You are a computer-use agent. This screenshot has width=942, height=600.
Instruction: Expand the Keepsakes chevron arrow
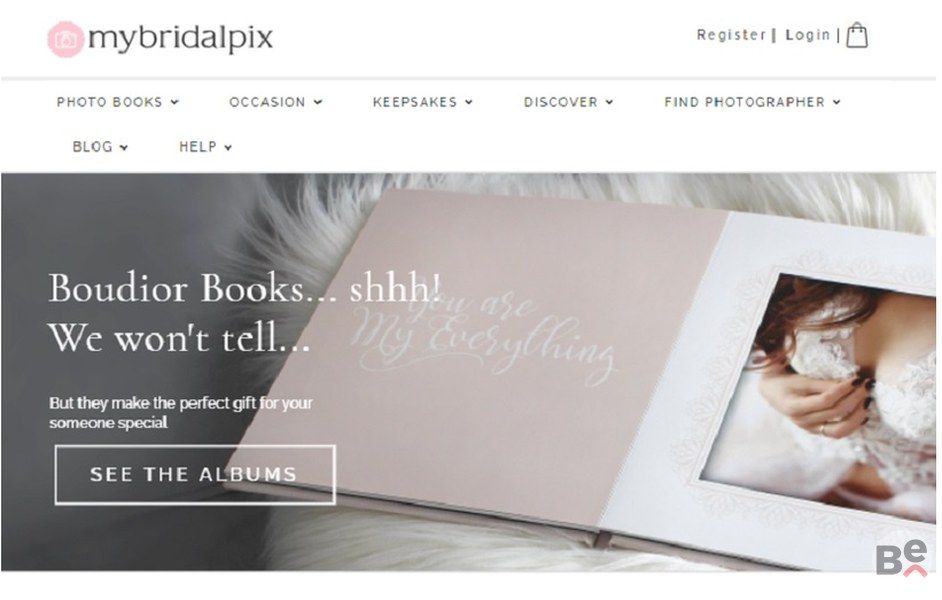click(x=469, y=102)
